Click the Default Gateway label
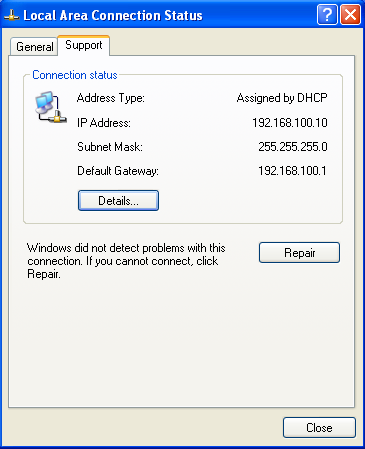Viewport: 365px width, 449px height. click(x=118, y=171)
